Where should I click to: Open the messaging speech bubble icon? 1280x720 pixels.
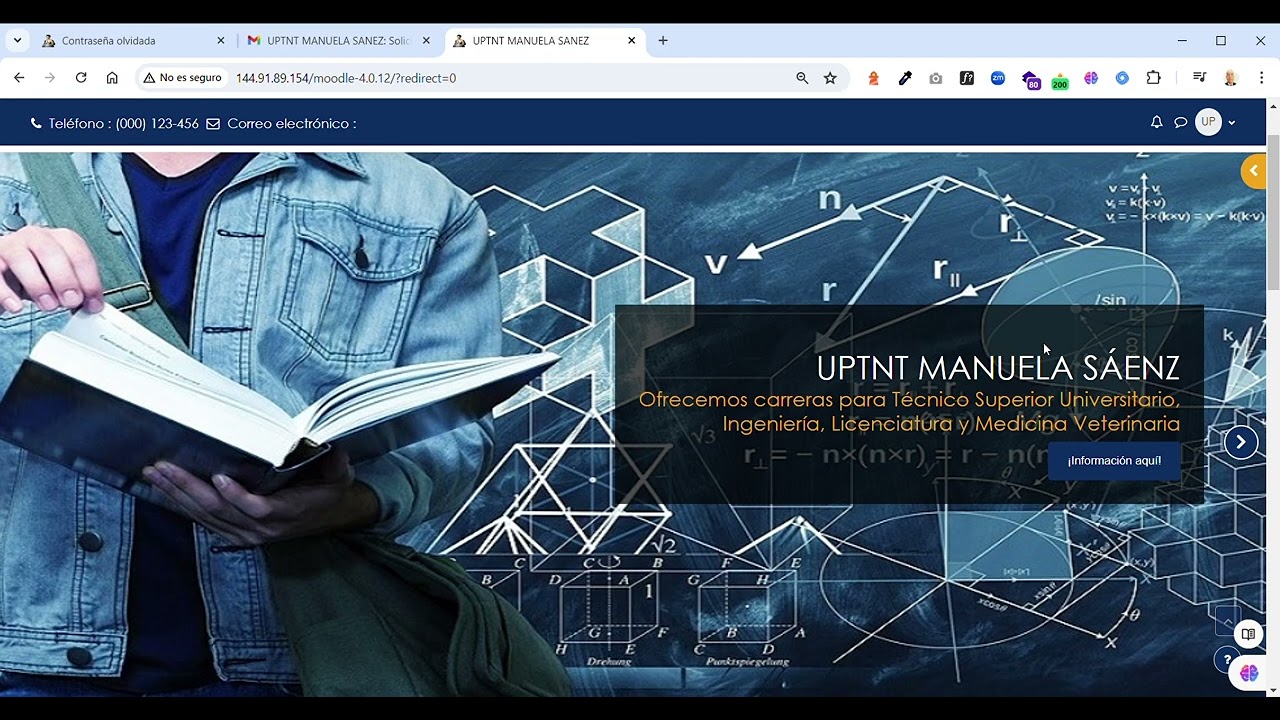click(x=1181, y=122)
